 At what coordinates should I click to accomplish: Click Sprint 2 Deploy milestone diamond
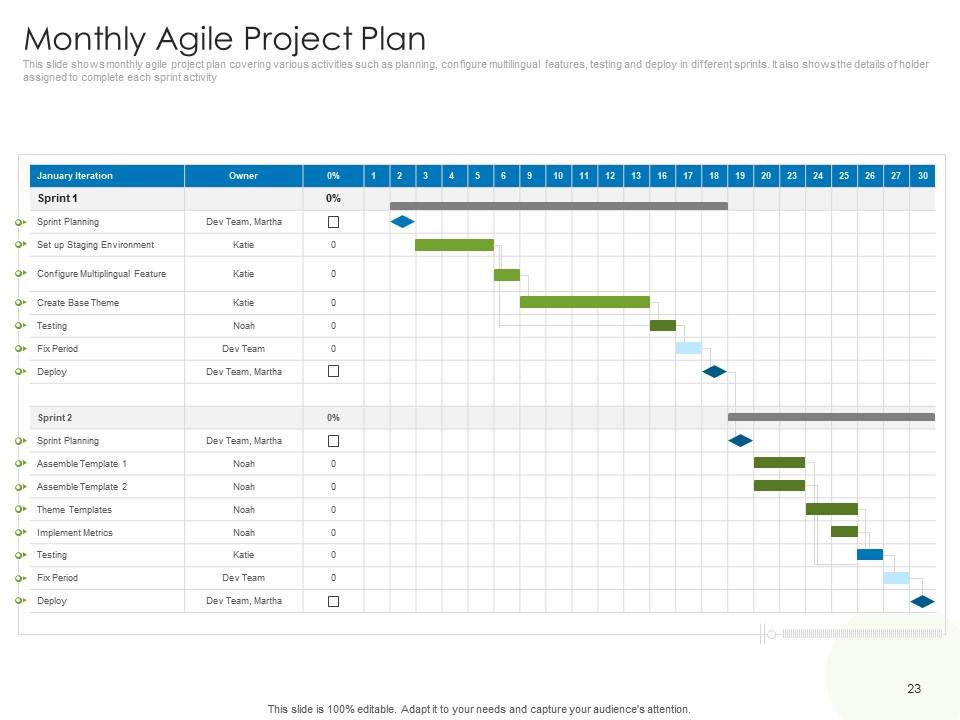pos(922,601)
